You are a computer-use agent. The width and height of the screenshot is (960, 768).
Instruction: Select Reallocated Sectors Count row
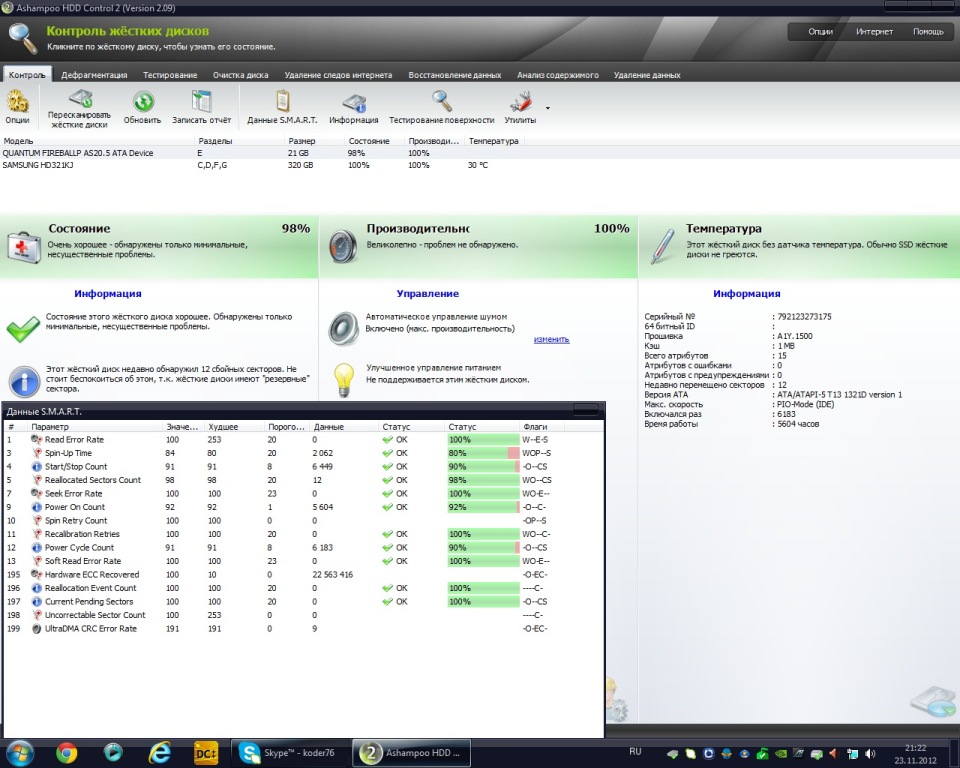point(303,480)
